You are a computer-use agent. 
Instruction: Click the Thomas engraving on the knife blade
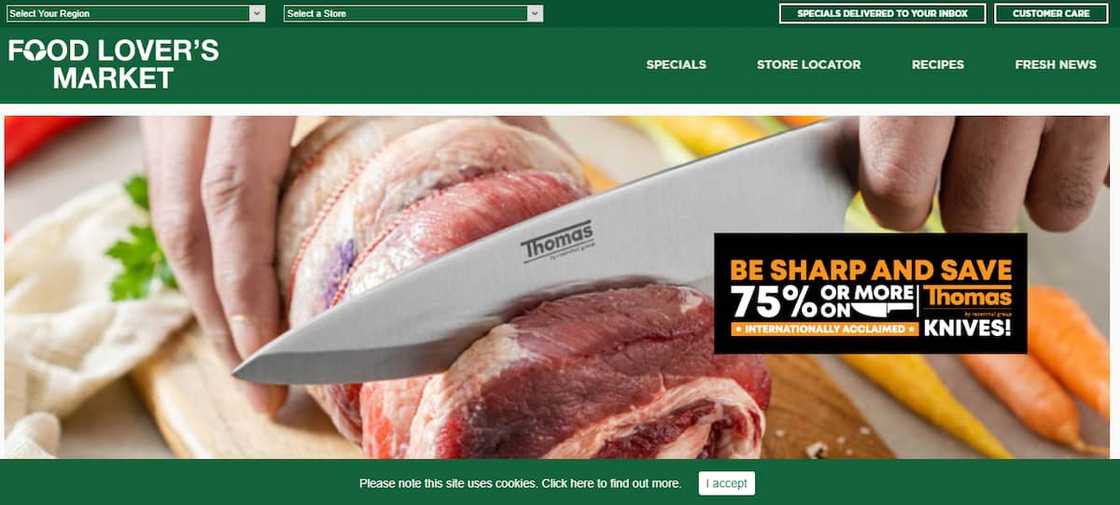pyautogui.click(x=558, y=242)
